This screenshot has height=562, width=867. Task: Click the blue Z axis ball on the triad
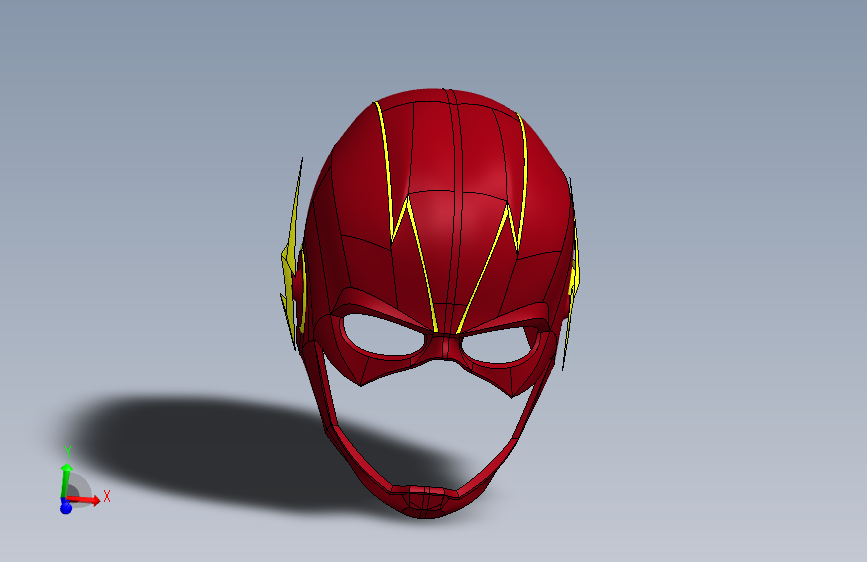66,507
